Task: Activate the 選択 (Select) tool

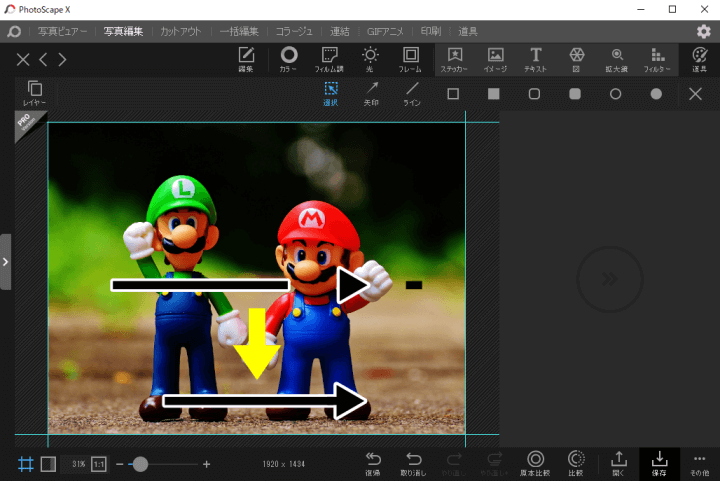Action: pyautogui.click(x=331, y=94)
